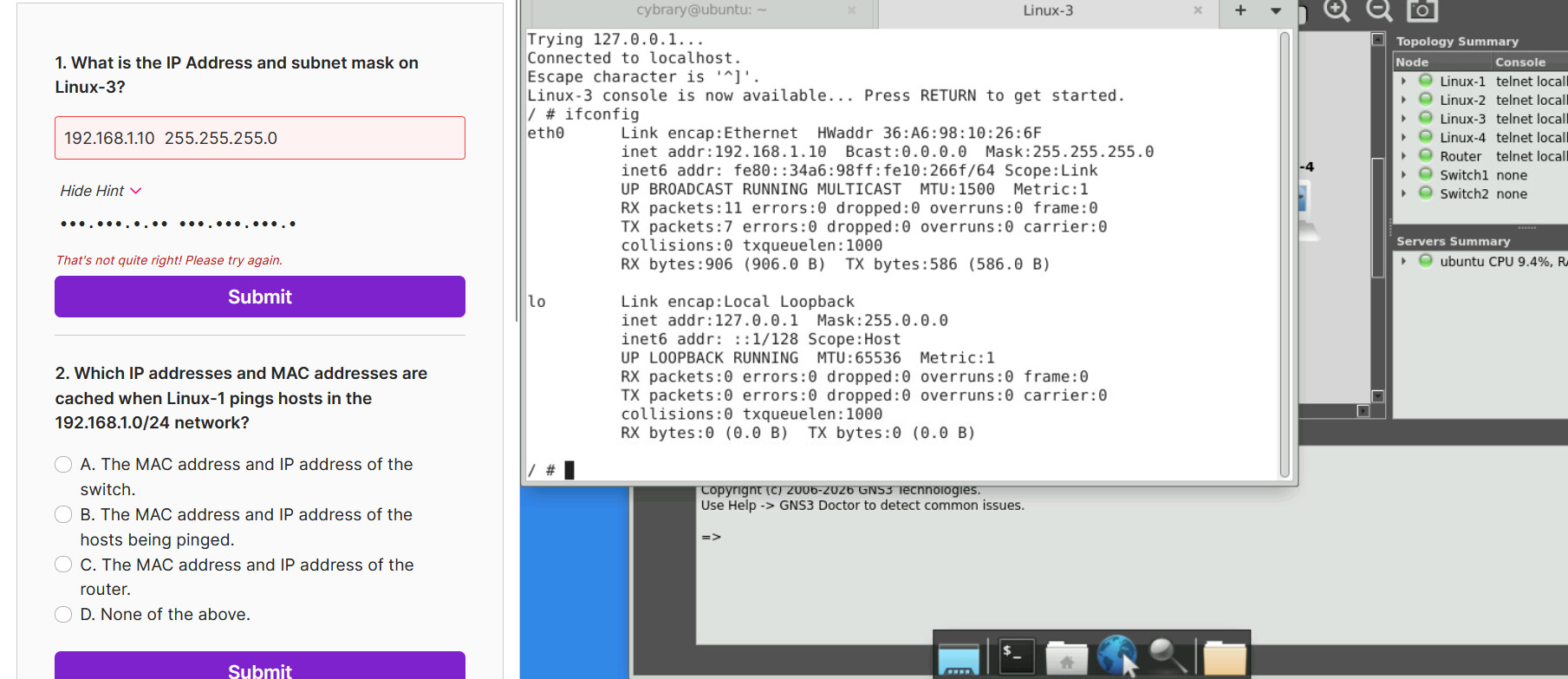Select answer D None of the above

click(x=63, y=614)
